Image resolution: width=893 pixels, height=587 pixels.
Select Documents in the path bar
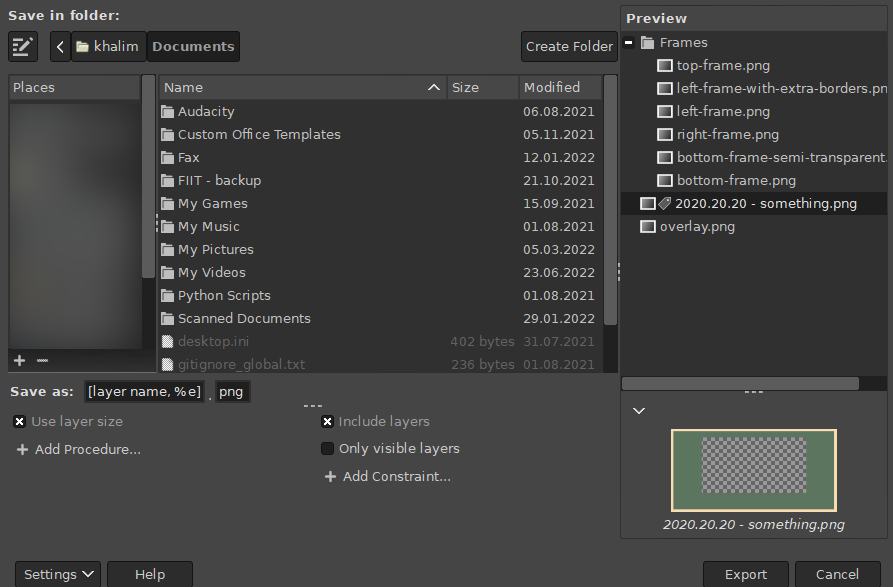pos(192,46)
